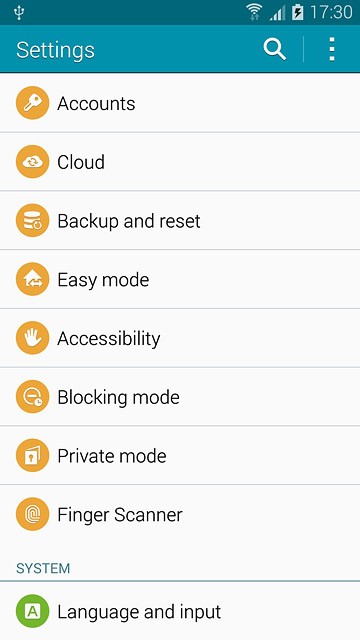360x640 pixels.
Task: Go to Accessibility settings
Action: pyautogui.click(x=180, y=338)
